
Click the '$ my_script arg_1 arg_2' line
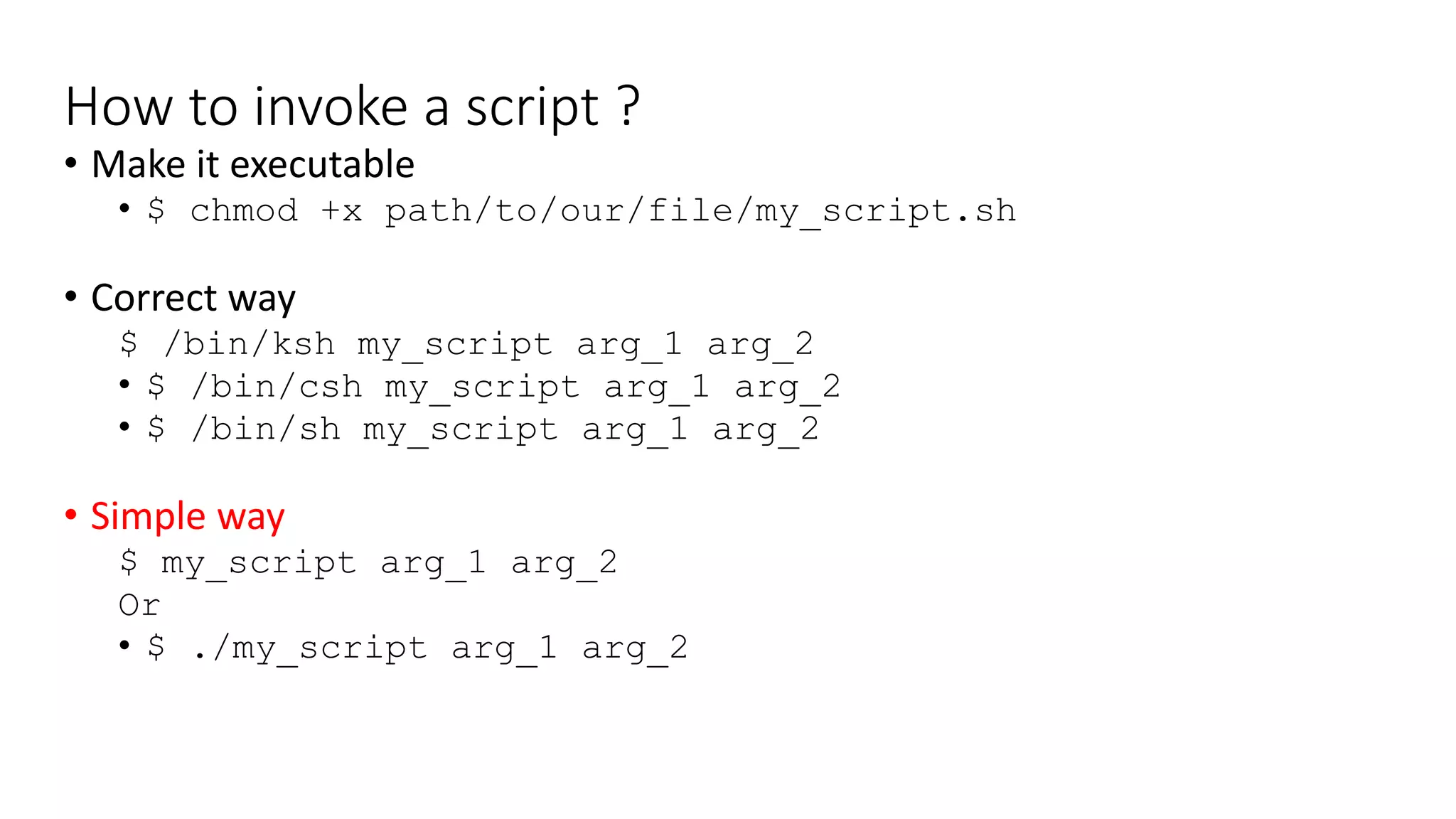click(368, 563)
